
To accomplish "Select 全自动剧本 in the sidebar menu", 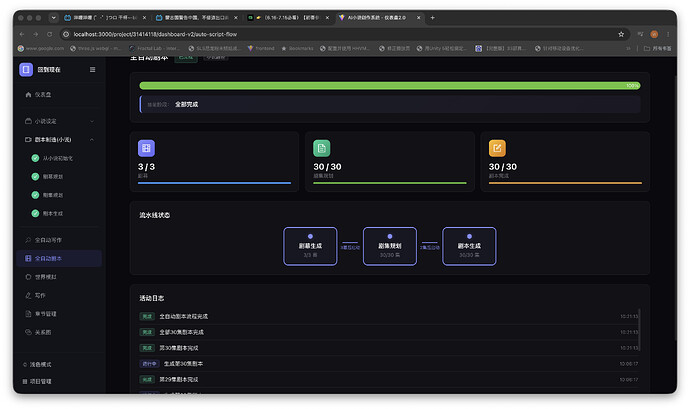I will coord(59,258).
